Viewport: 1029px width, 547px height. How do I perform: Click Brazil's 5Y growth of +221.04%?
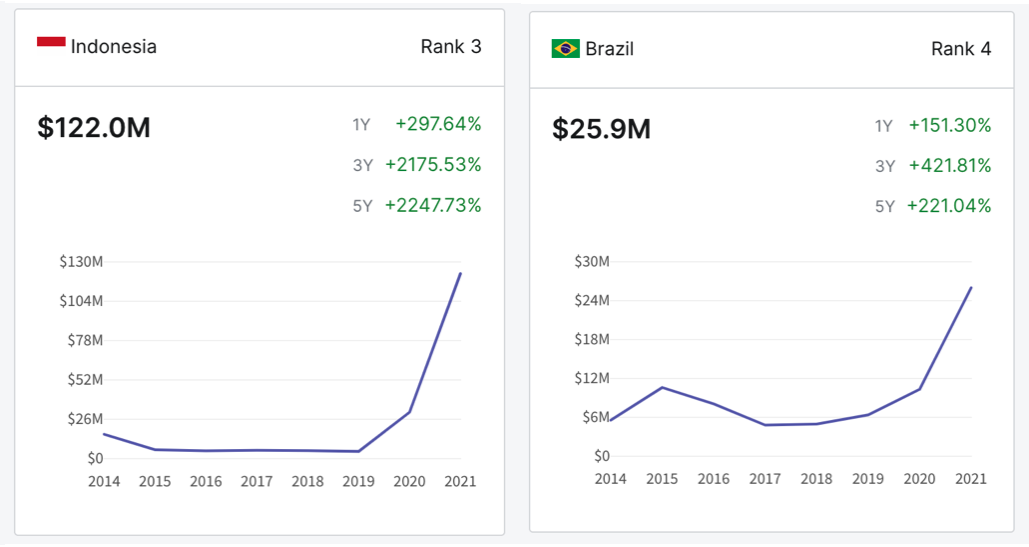pos(949,206)
